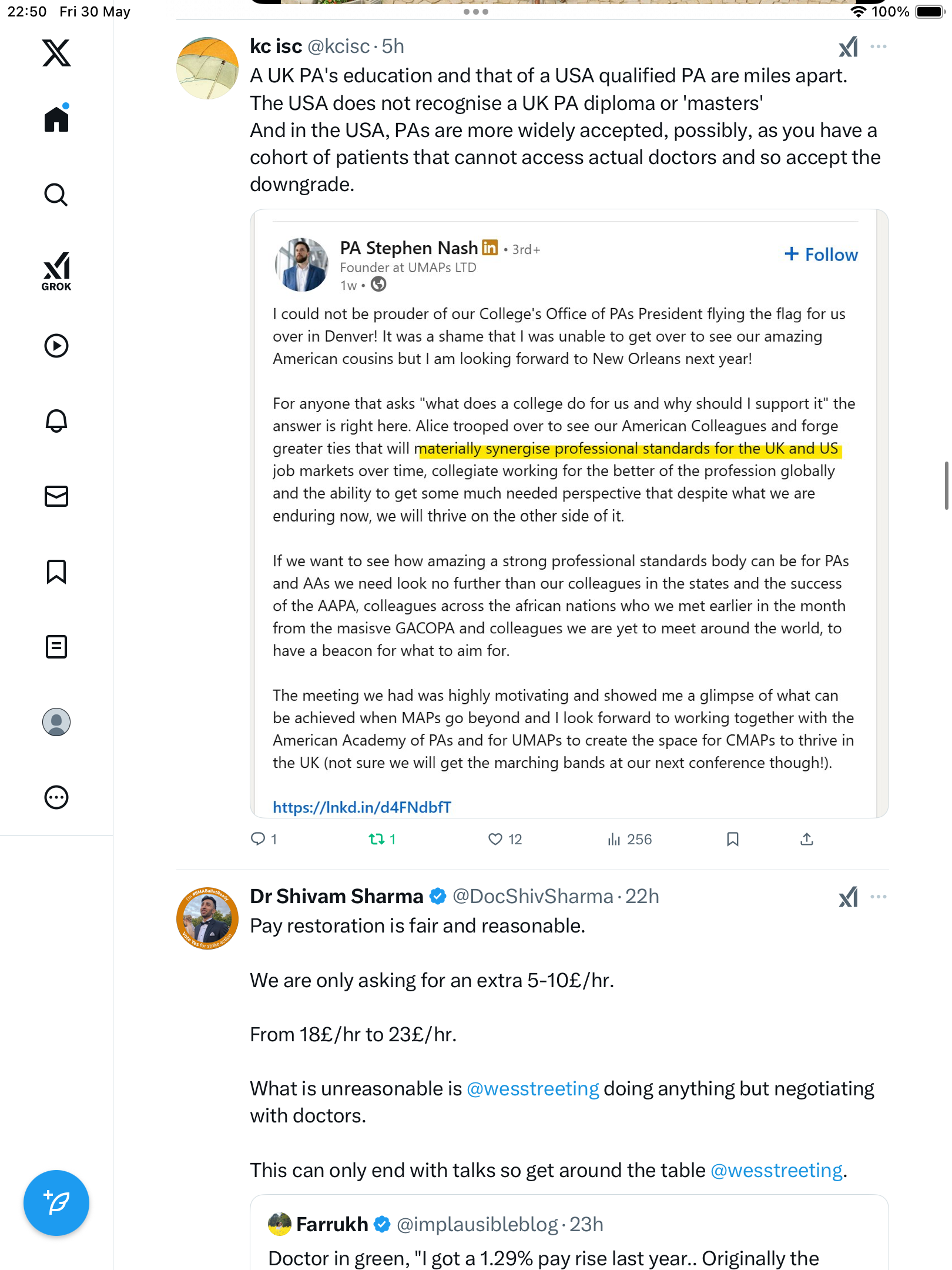
Task: Open the Profile avatar menu item
Action: (56, 722)
